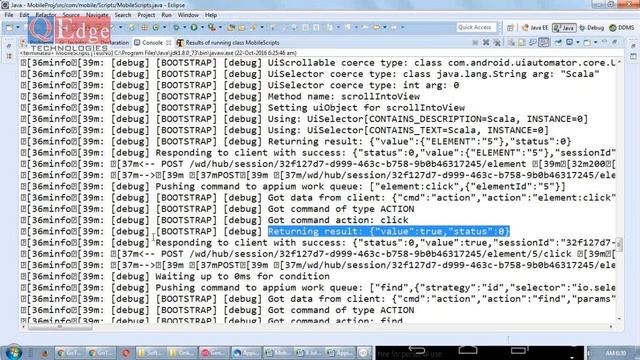640x360 pixels.
Task: Open the Help menu
Action: 211,15
